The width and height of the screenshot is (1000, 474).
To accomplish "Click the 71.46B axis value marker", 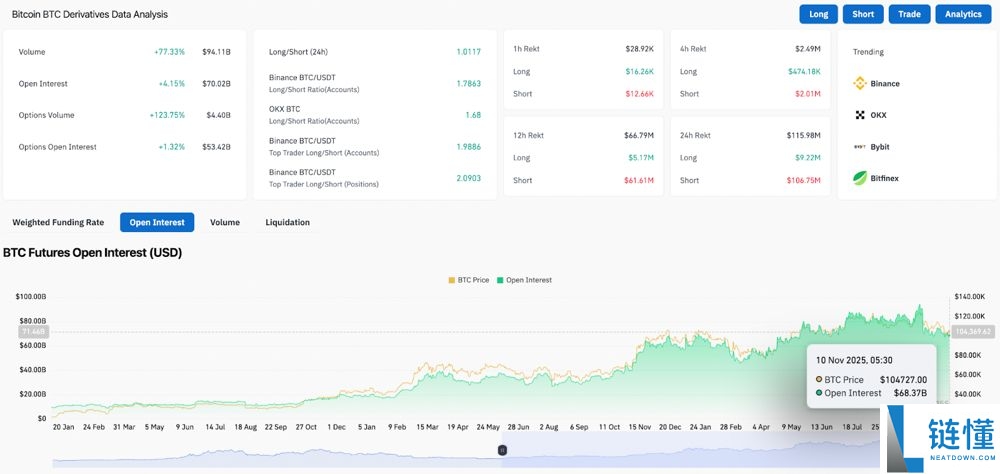I will [x=32, y=331].
